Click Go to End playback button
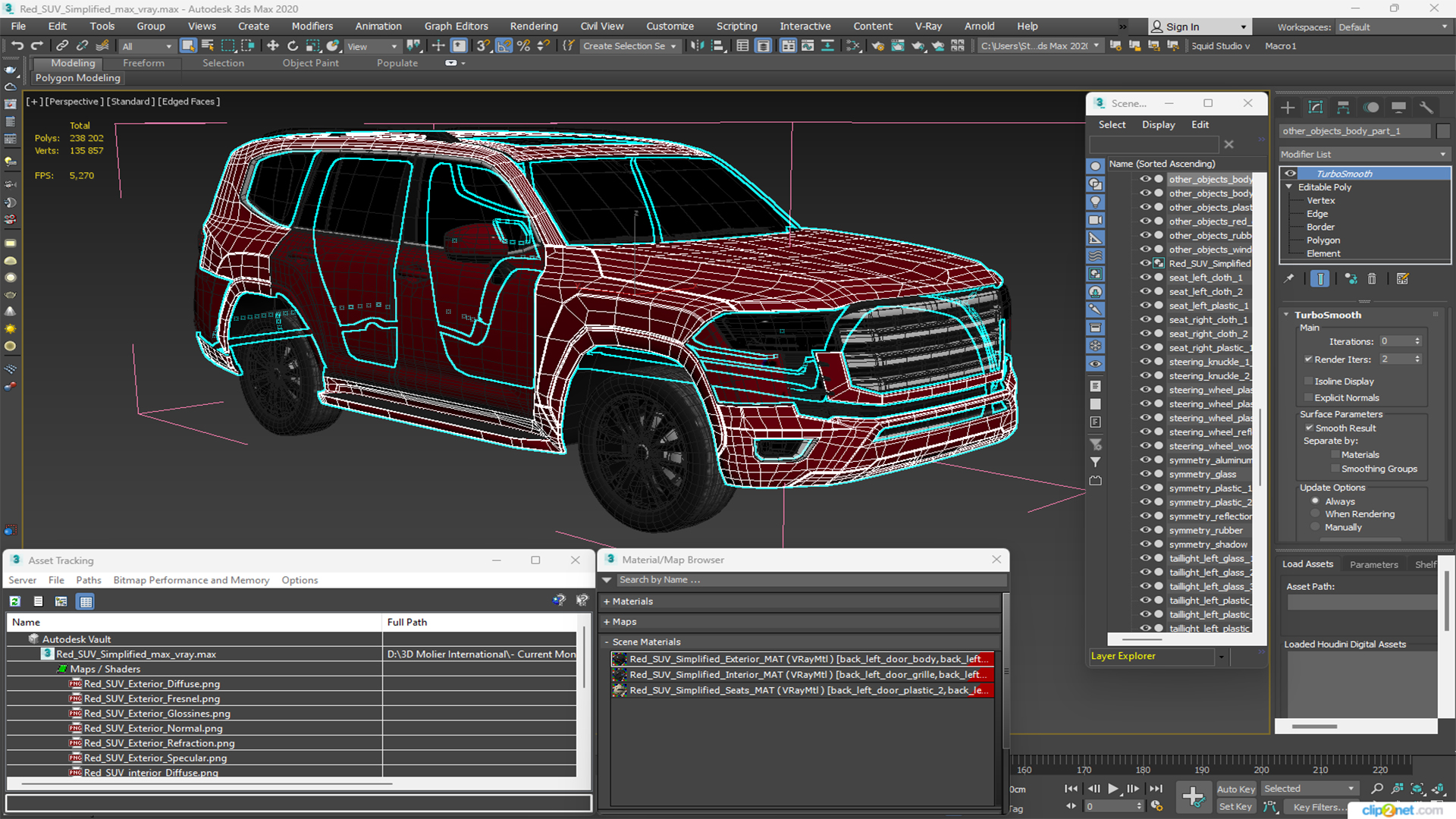Screen dimensions: 1456x819 [1156, 789]
